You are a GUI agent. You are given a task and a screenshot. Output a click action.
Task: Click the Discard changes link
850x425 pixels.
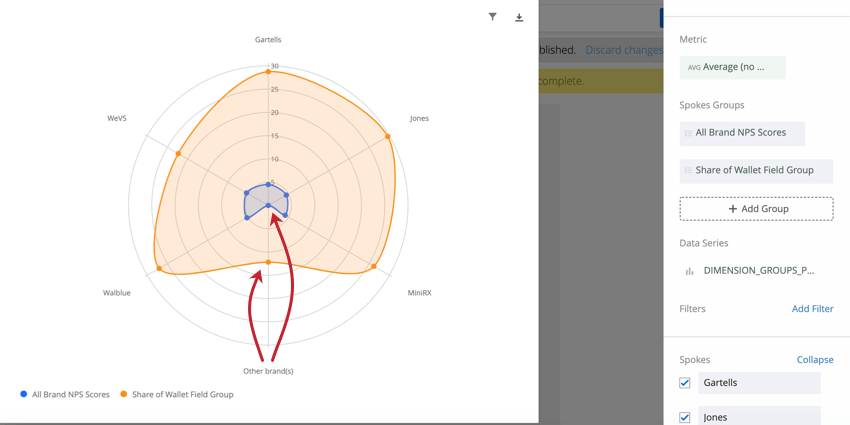click(624, 50)
